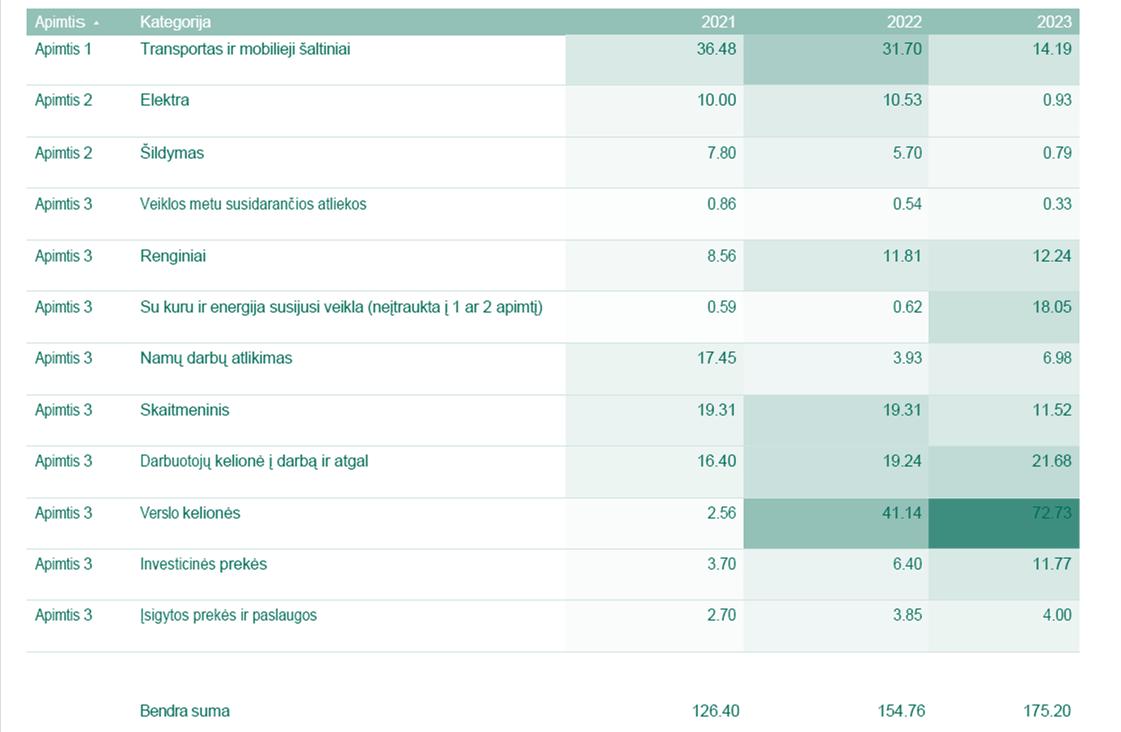Image resolution: width=1121 pixels, height=732 pixels.
Task: Sort by the 2022 column header
Action: point(904,22)
